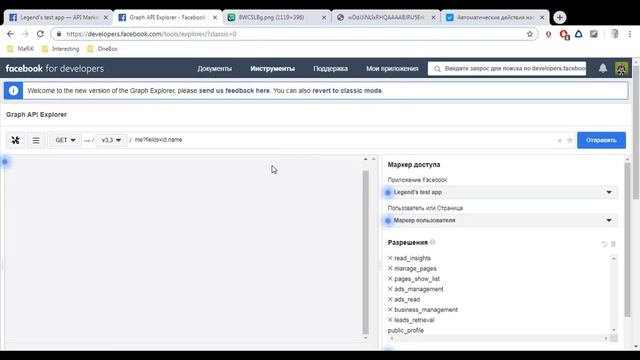Click the info icon next to Разрешения

[433, 242]
